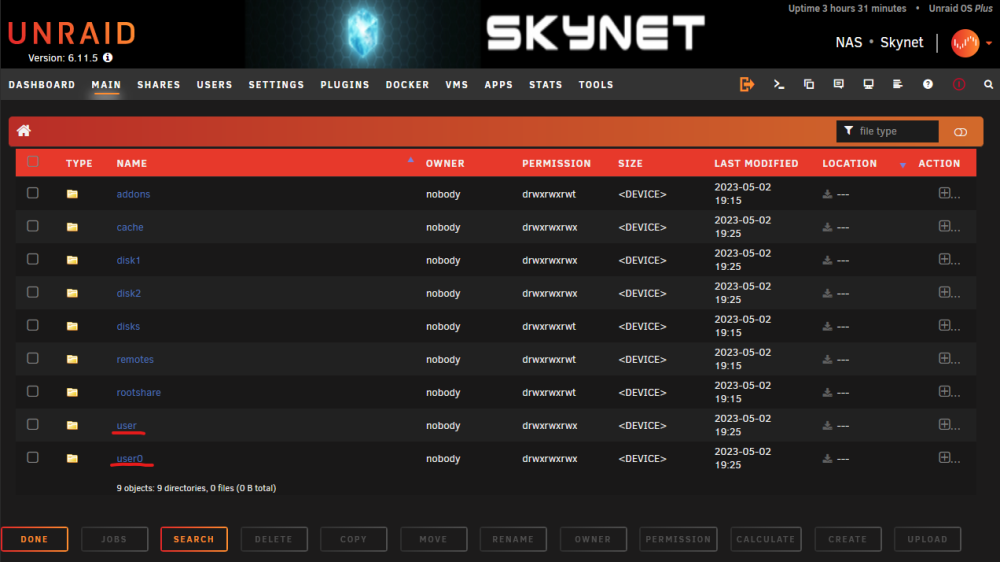Open the Stats menu

545,85
